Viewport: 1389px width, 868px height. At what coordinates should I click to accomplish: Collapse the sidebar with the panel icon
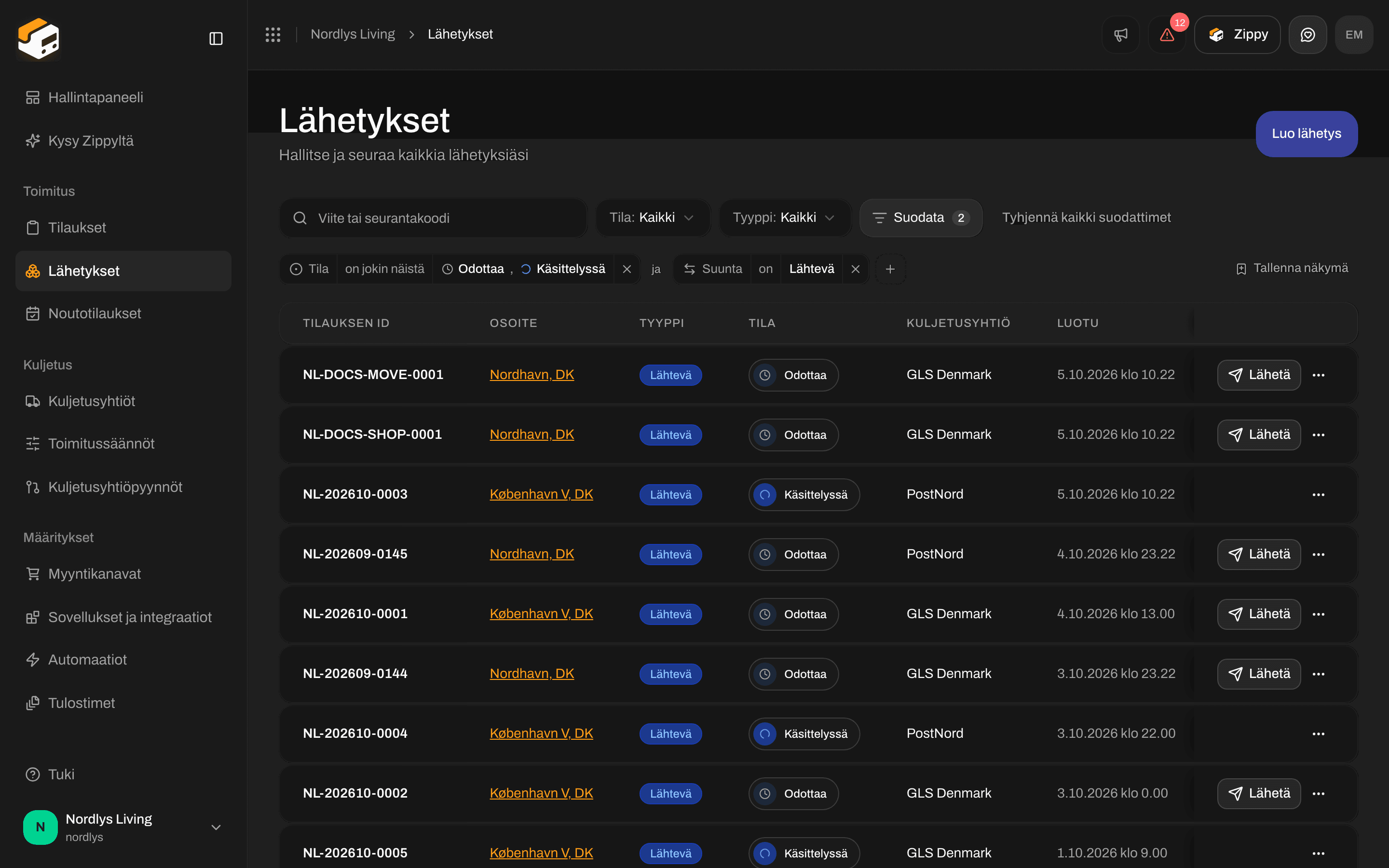(x=216, y=39)
